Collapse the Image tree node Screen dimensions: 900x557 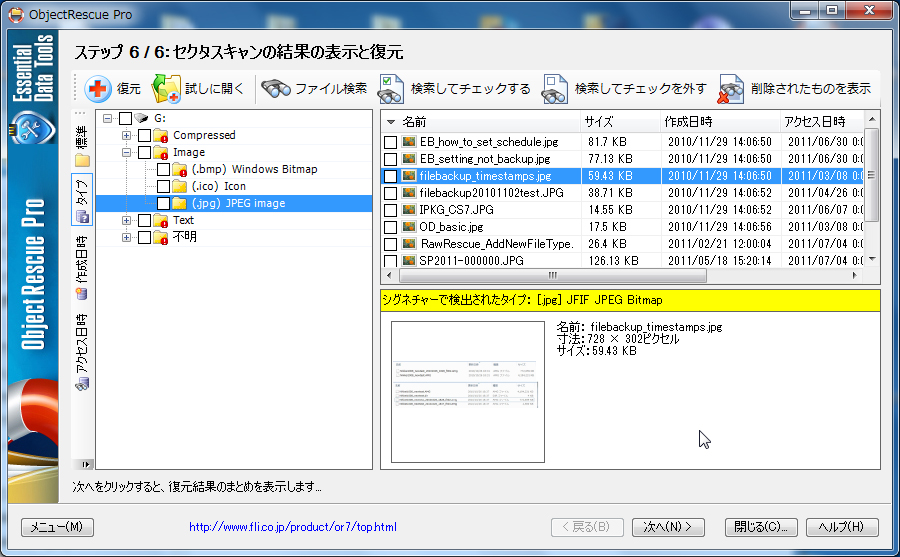point(126,153)
